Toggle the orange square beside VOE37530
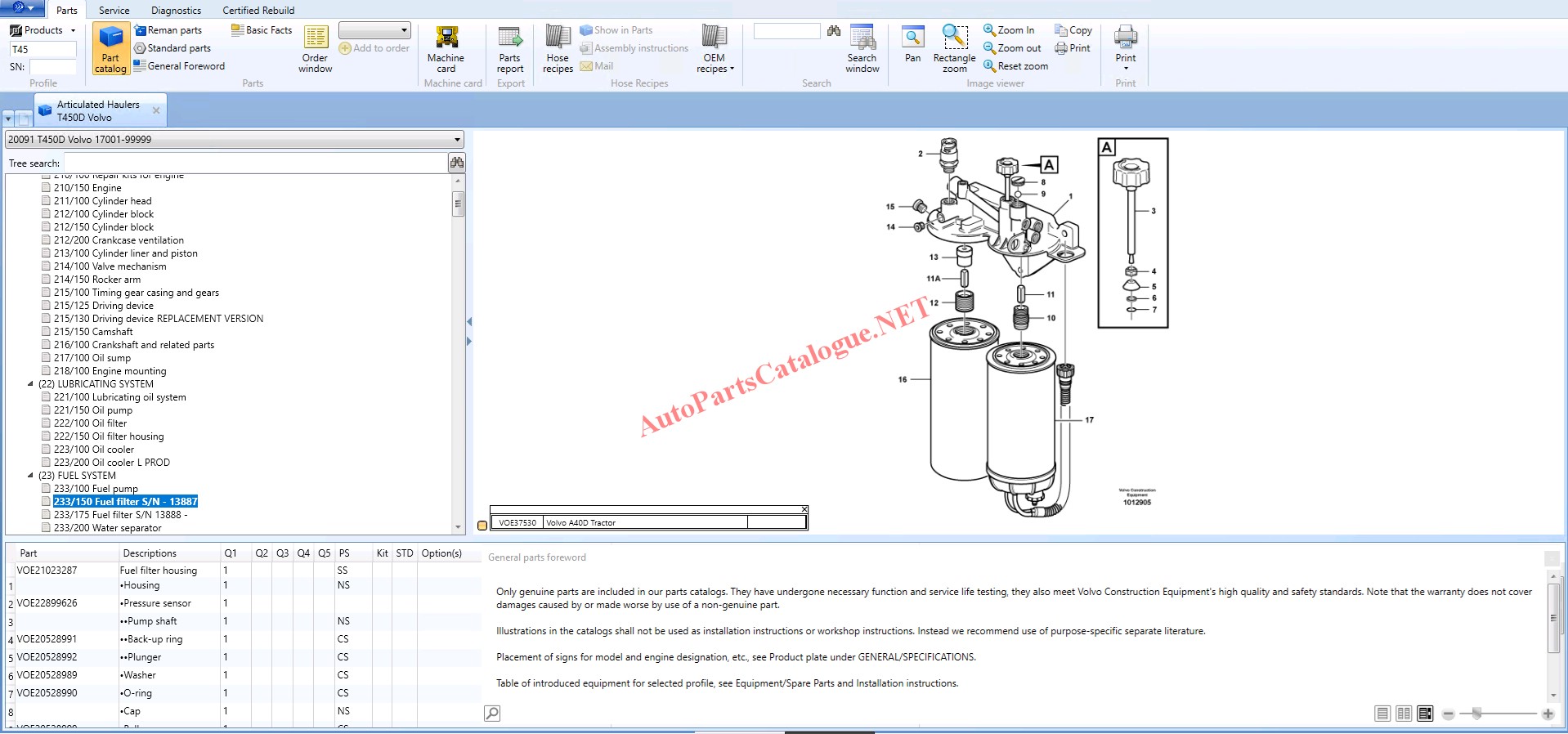The height and width of the screenshot is (734, 1568). point(482,525)
